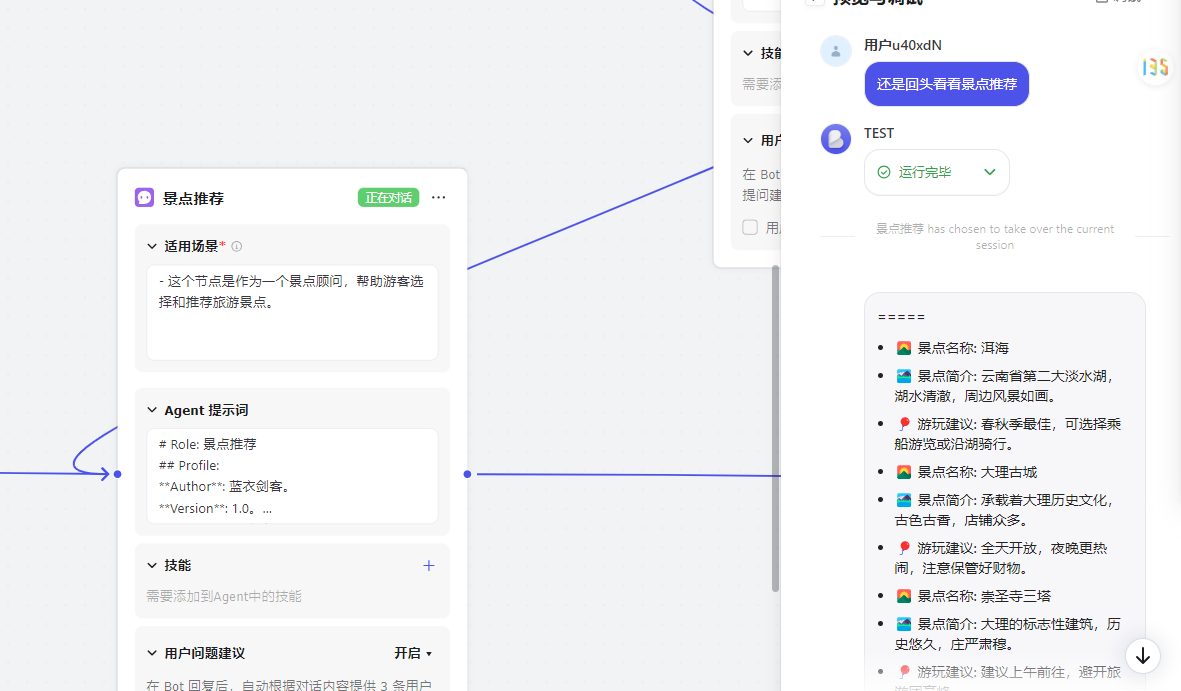Click the pin icon before 游玩建议: 全天开放

coord(904,549)
